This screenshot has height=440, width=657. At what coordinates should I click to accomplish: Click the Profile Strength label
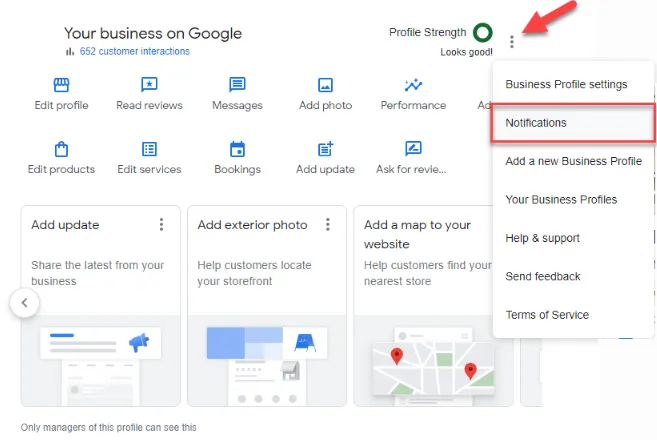pyautogui.click(x=427, y=32)
